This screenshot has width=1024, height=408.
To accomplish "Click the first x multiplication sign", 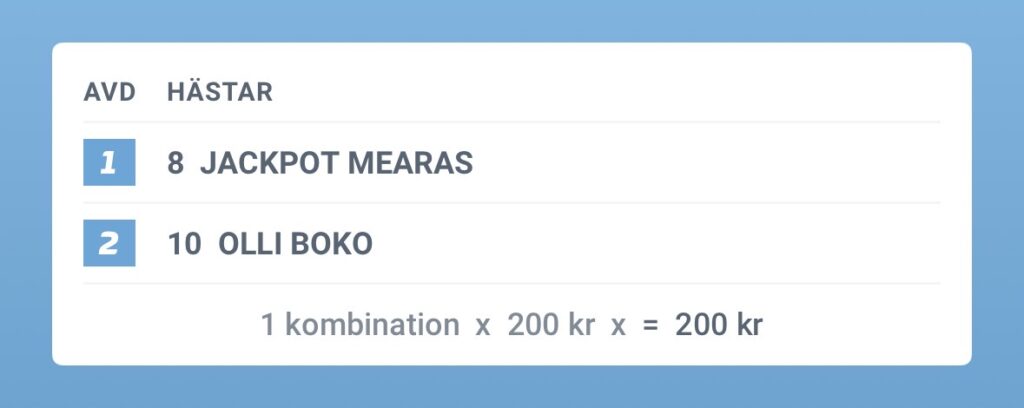I will (483, 326).
